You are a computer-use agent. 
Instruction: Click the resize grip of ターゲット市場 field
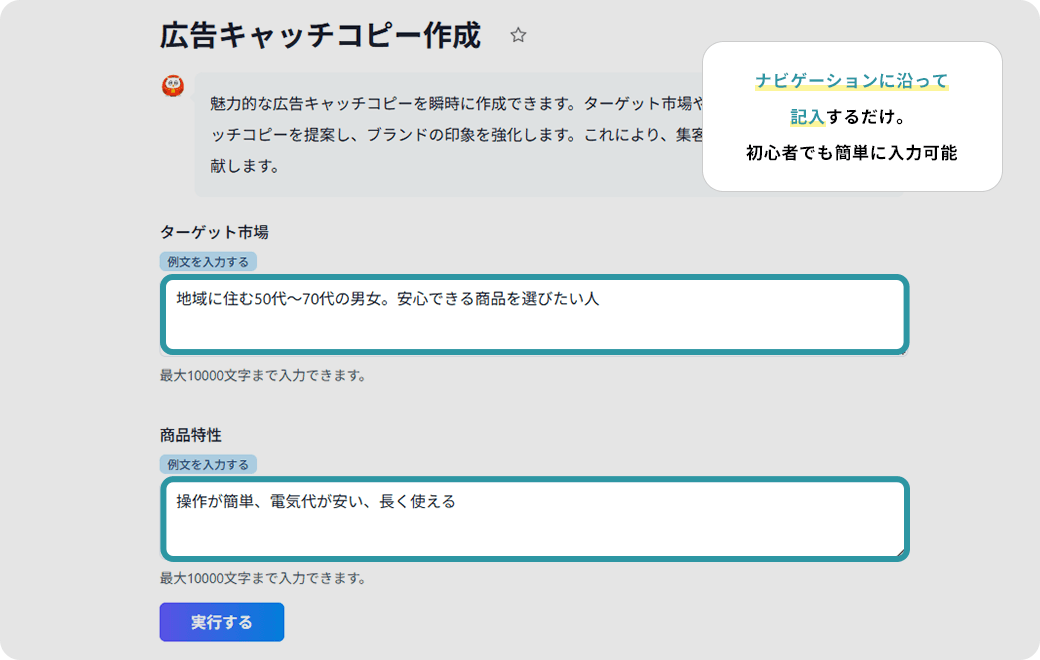(x=902, y=351)
